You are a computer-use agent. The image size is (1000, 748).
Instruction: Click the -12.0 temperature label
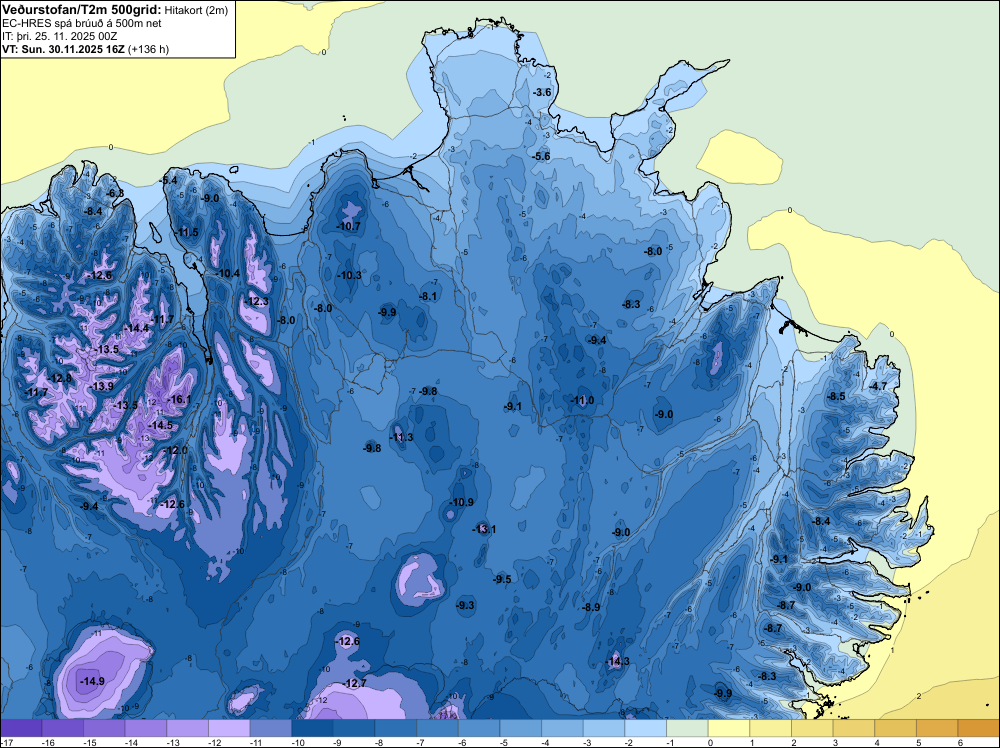175,450
